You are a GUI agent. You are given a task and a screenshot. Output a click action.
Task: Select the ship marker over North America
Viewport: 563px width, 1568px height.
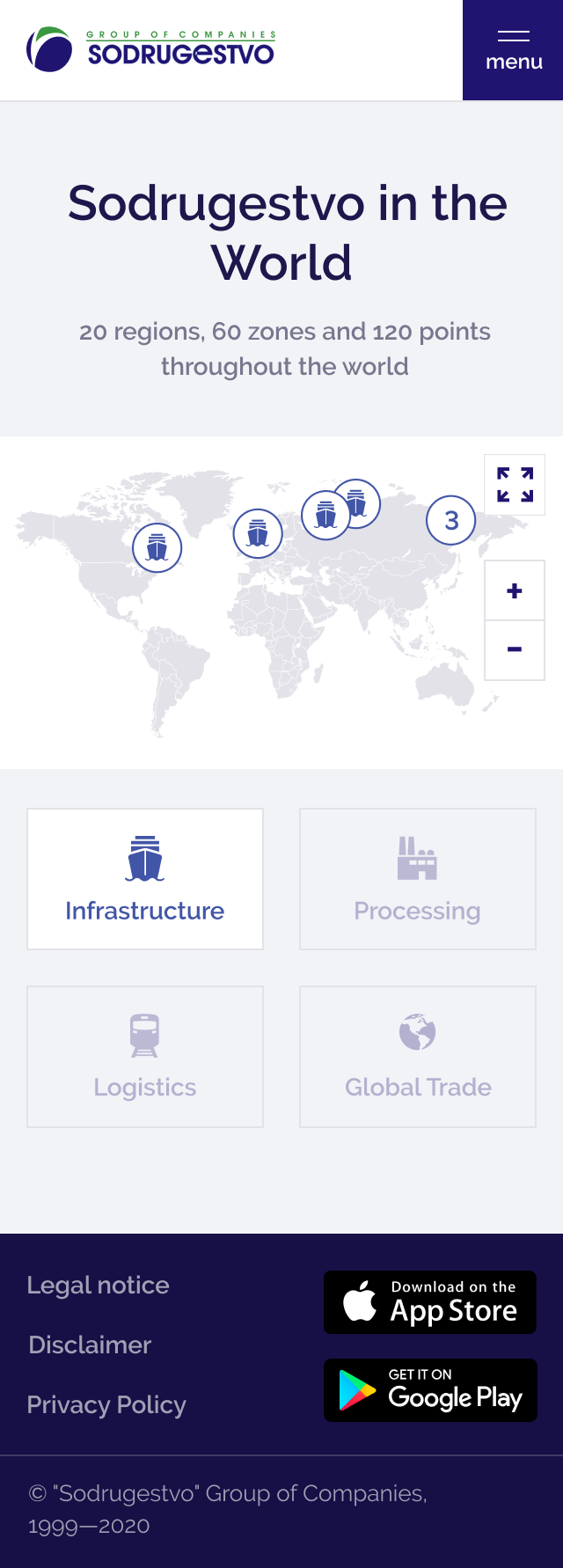pyautogui.click(x=157, y=547)
